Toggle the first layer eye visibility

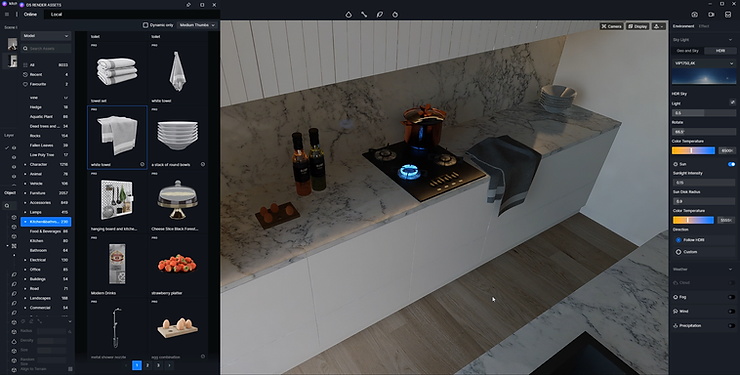pyautogui.click(x=14, y=148)
